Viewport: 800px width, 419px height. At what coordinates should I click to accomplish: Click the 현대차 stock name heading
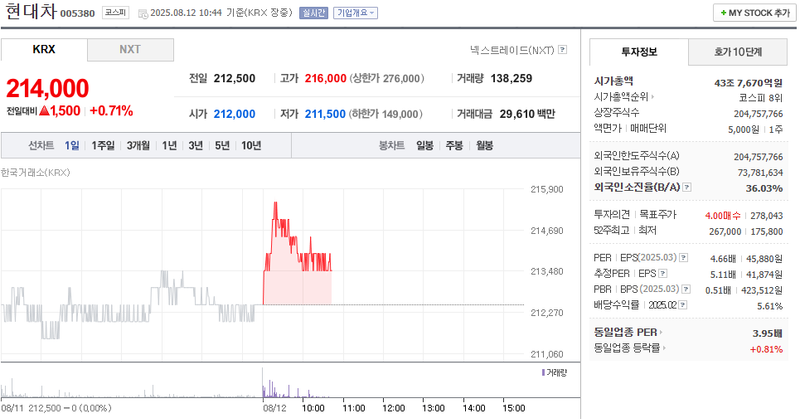31,11
